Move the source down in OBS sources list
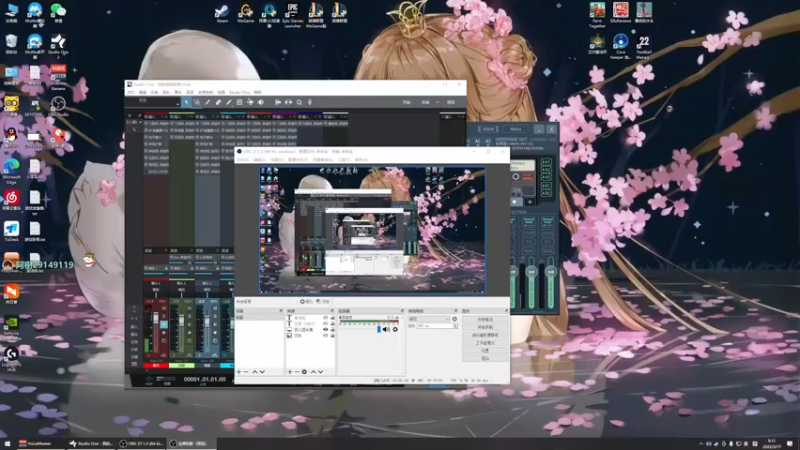The image size is (800, 450). 320,372
